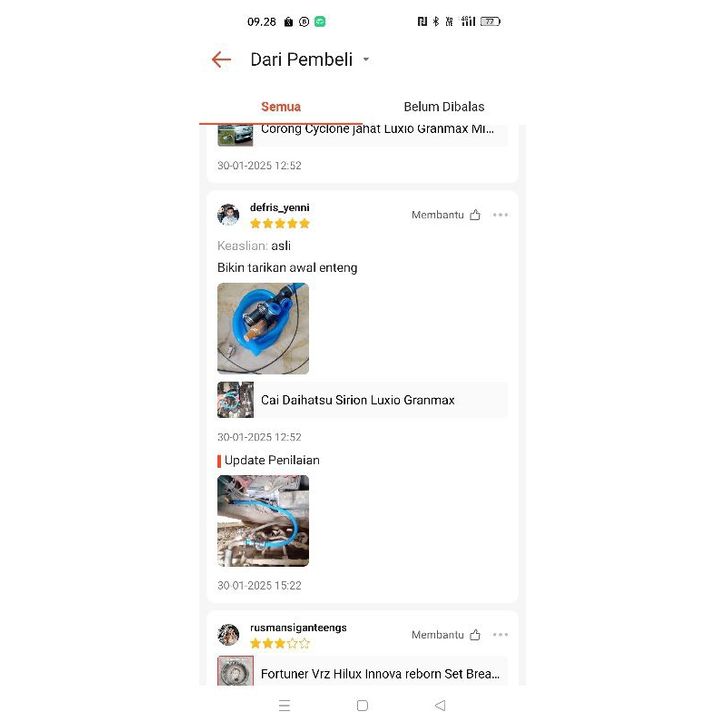Open three-dot menu on rusmansiganteengs review

coord(501,635)
